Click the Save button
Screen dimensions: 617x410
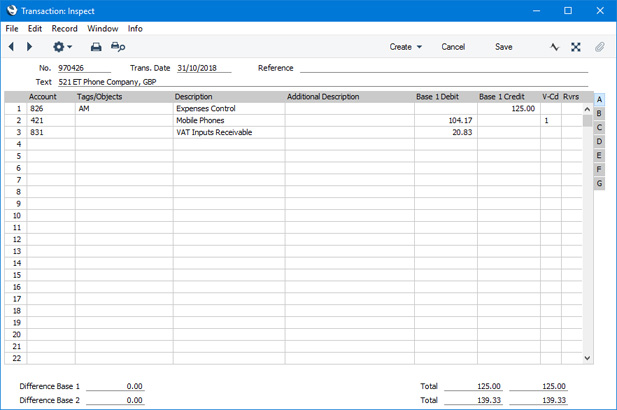coord(504,47)
